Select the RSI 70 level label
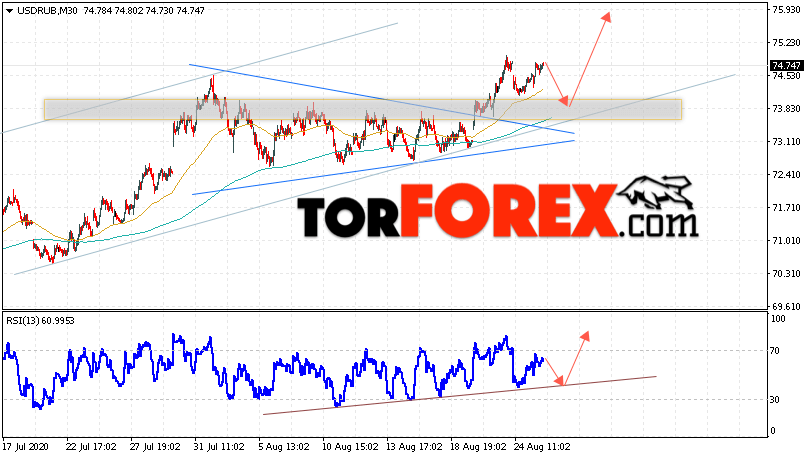 pyautogui.click(x=777, y=351)
